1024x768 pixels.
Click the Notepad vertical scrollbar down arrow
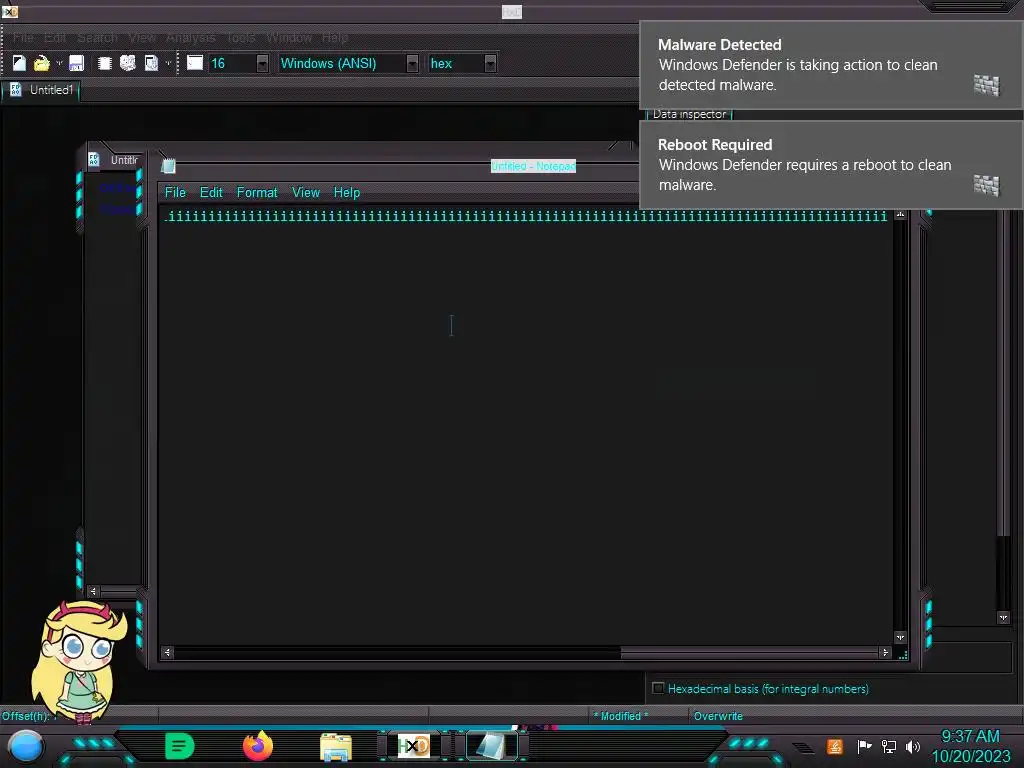[x=900, y=637]
